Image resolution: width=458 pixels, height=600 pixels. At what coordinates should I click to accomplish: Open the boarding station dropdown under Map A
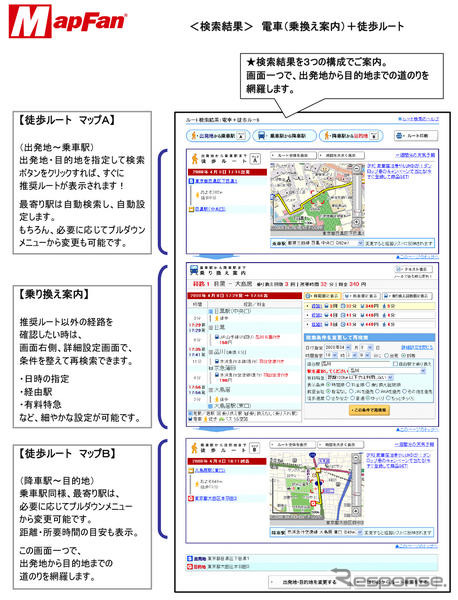click(325, 243)
